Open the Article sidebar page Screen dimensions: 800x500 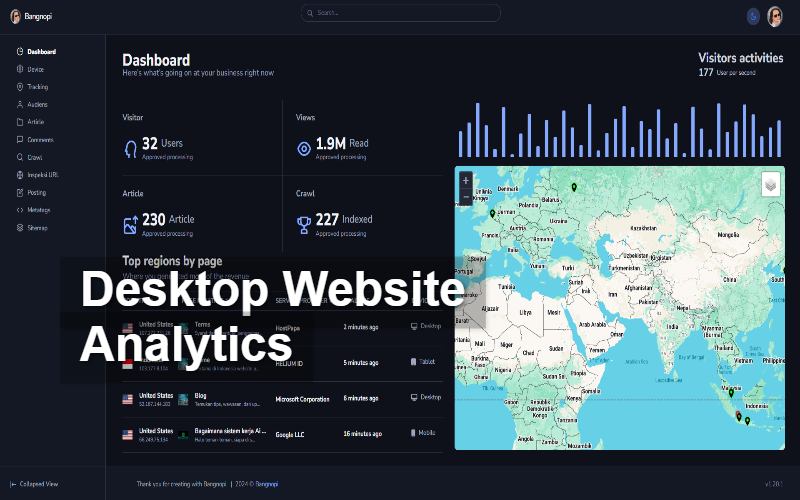(35, 122)
